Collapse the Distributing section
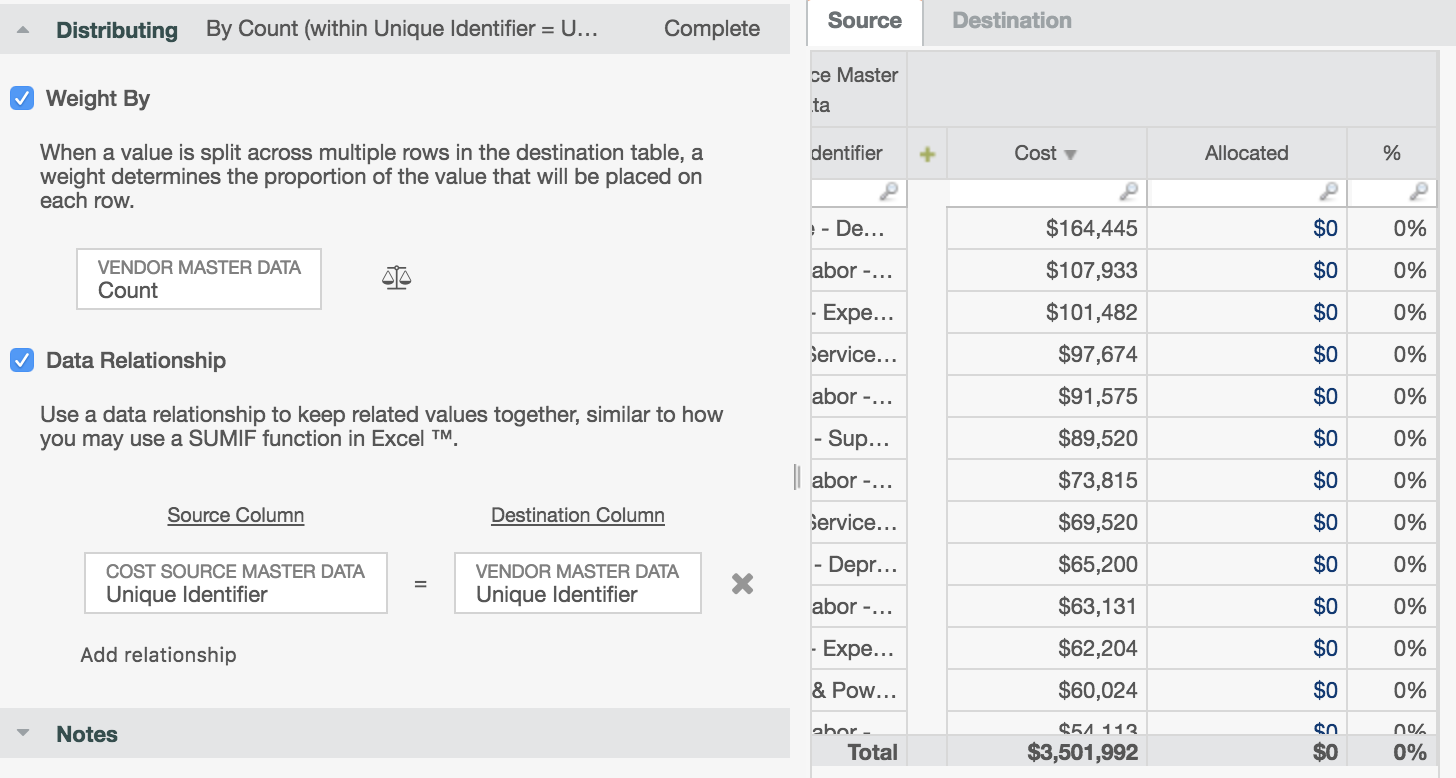 (23, 30)
